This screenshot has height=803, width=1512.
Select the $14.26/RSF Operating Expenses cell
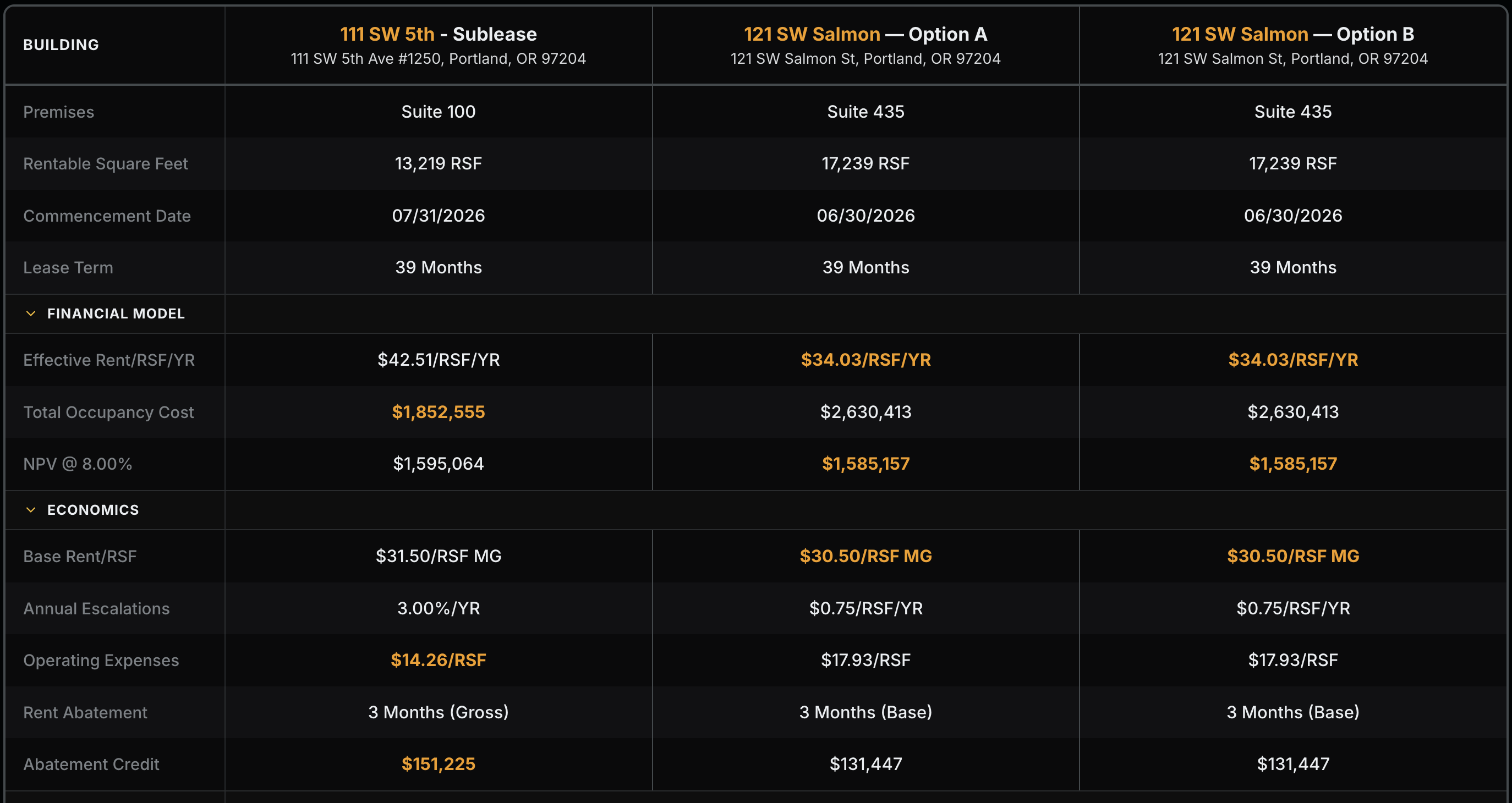[x=438, y=660]
